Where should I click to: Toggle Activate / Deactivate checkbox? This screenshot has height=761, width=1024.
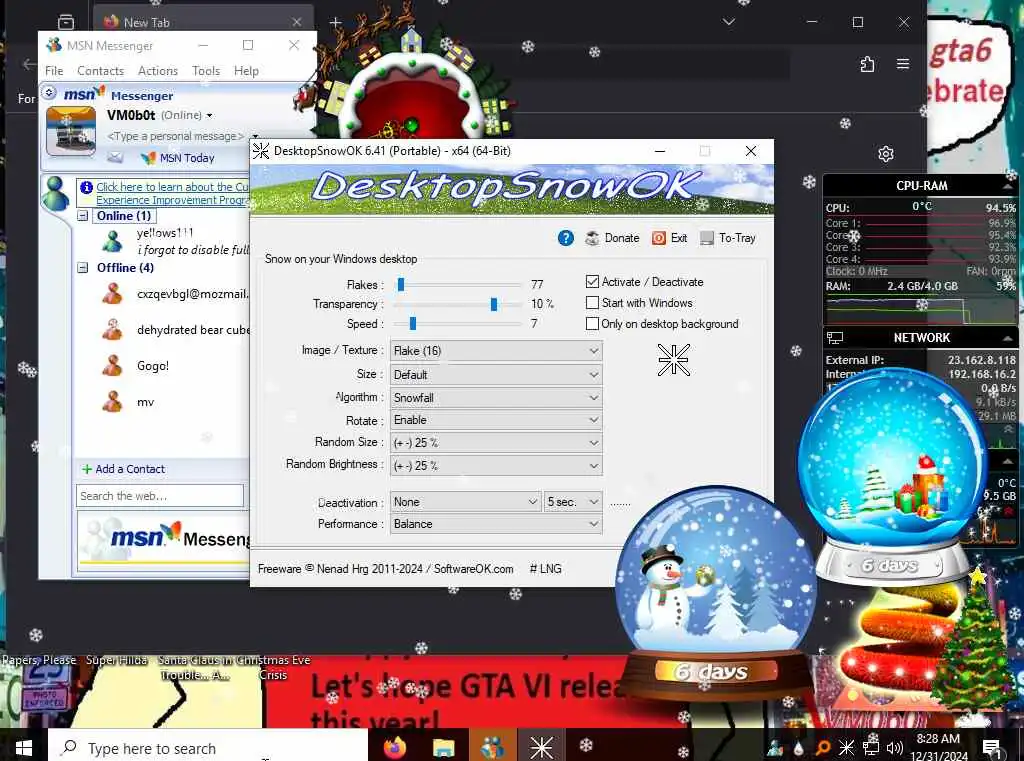click(x=592, y=282)
